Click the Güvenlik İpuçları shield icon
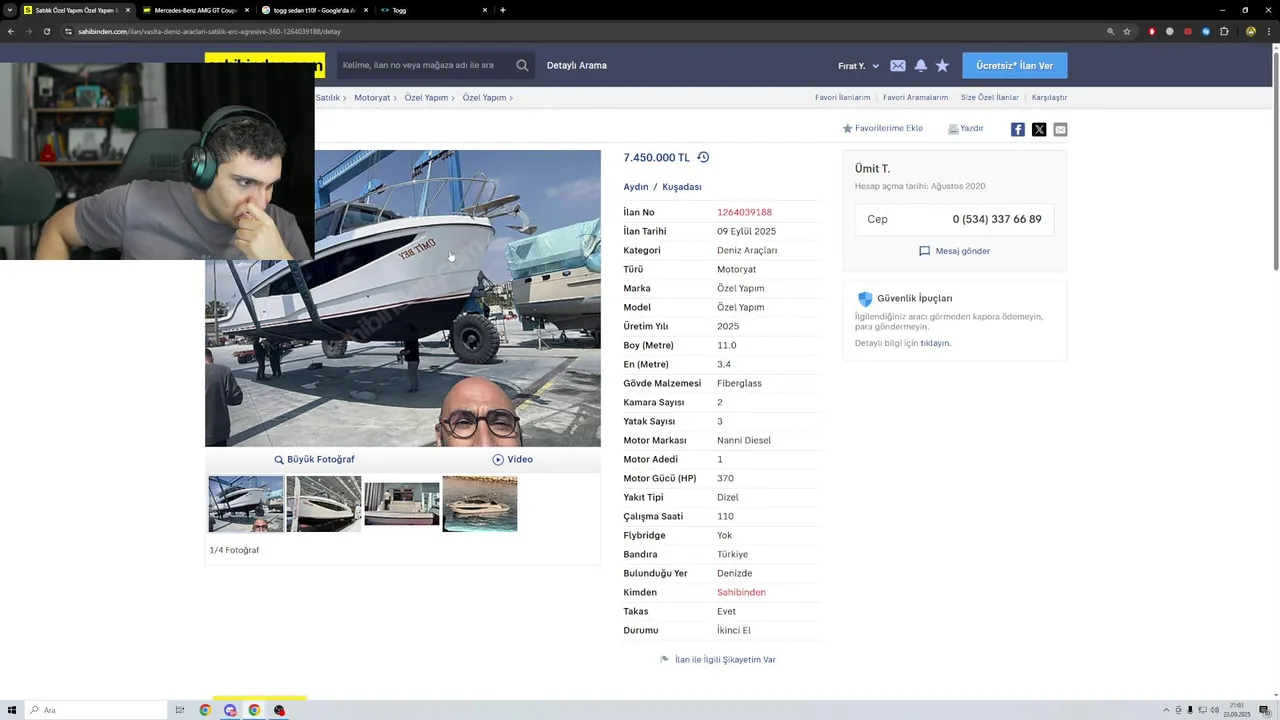 865,299
